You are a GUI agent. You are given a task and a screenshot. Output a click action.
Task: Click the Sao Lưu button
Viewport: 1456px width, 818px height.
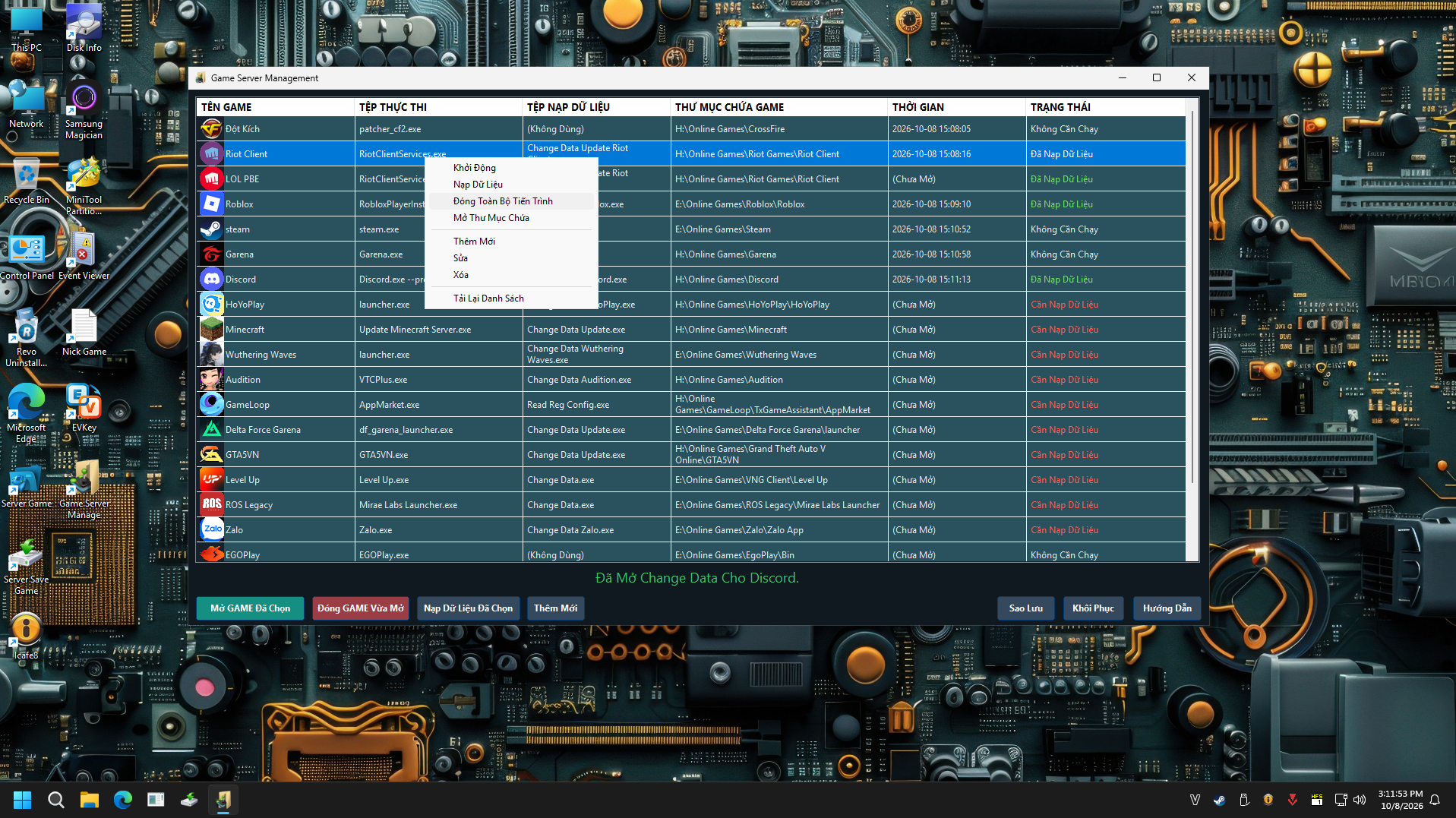coord(1025,608)
